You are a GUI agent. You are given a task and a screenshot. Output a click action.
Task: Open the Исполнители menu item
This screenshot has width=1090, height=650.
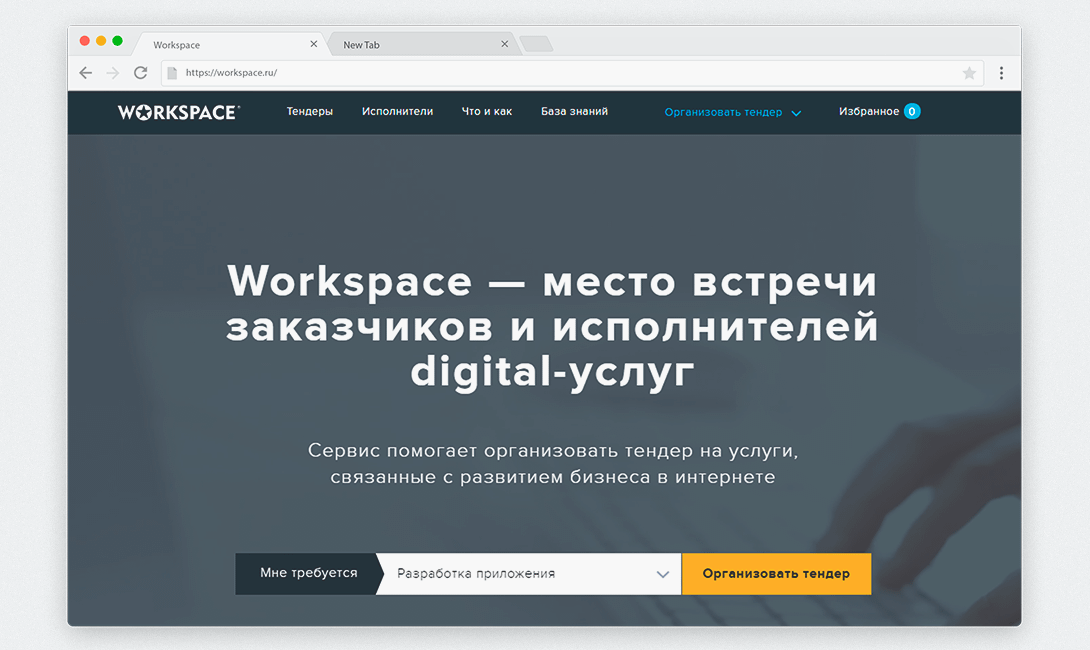click(x=397, y=111)
